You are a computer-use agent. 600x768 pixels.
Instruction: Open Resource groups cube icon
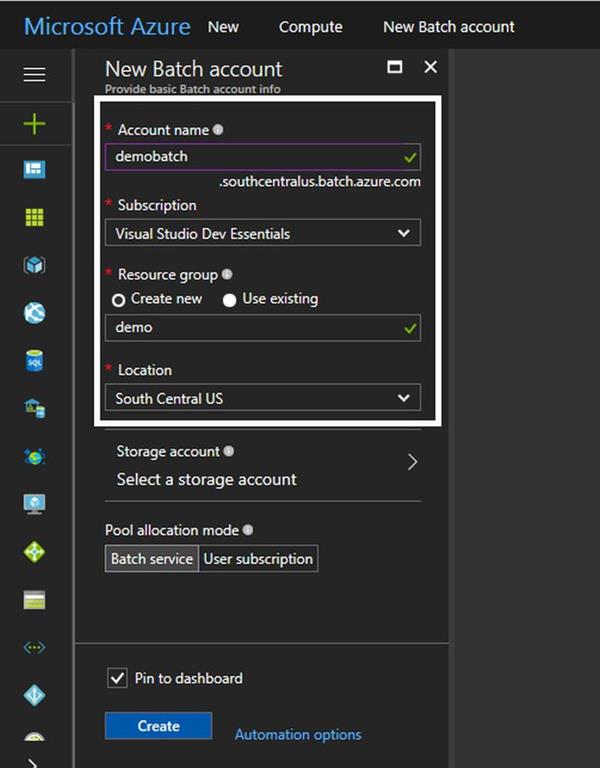tap(34, 265)
